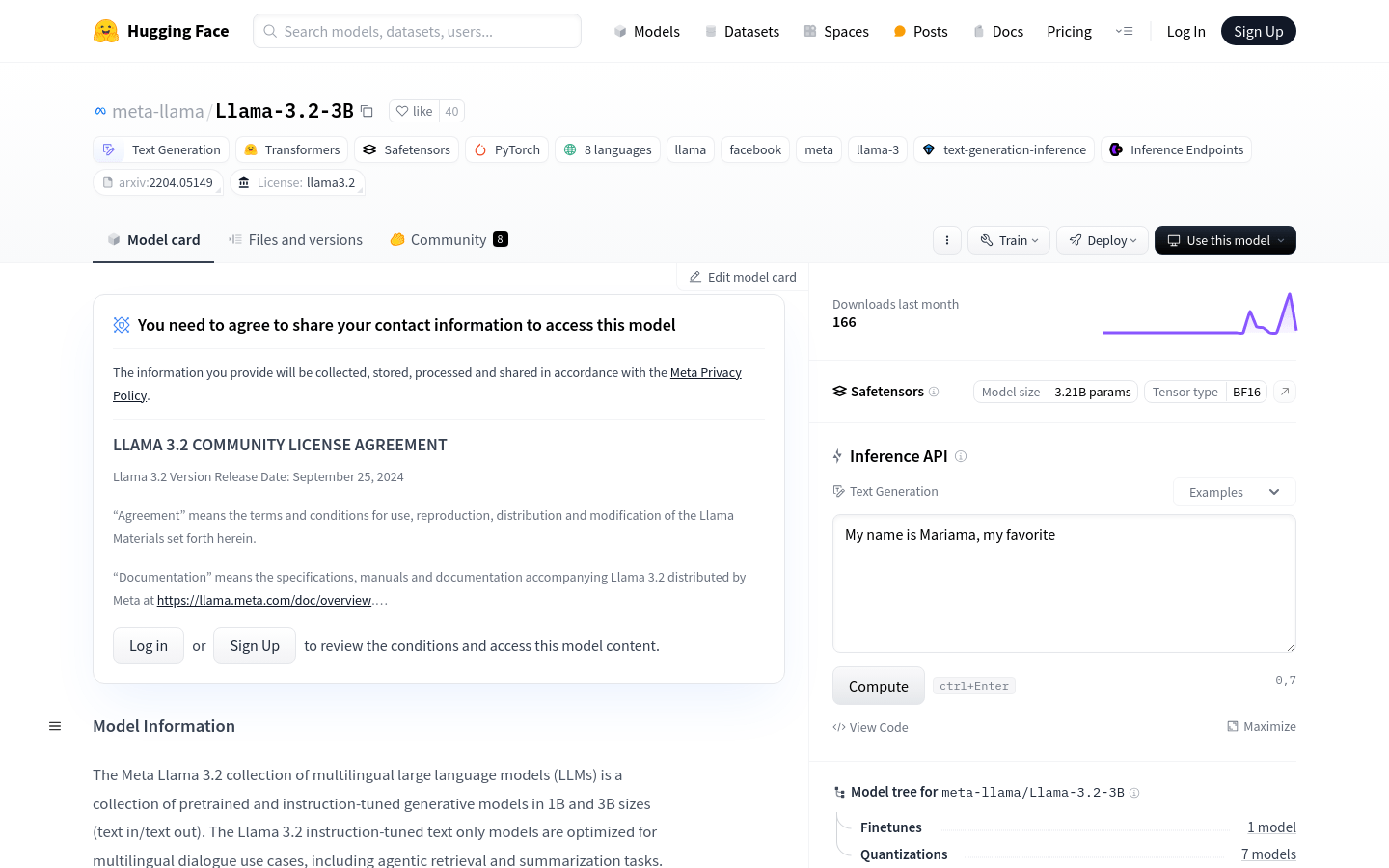Open the 1 model finetunes link
This screenshot has width=1389, height=868.
[x=1271, y=827]
